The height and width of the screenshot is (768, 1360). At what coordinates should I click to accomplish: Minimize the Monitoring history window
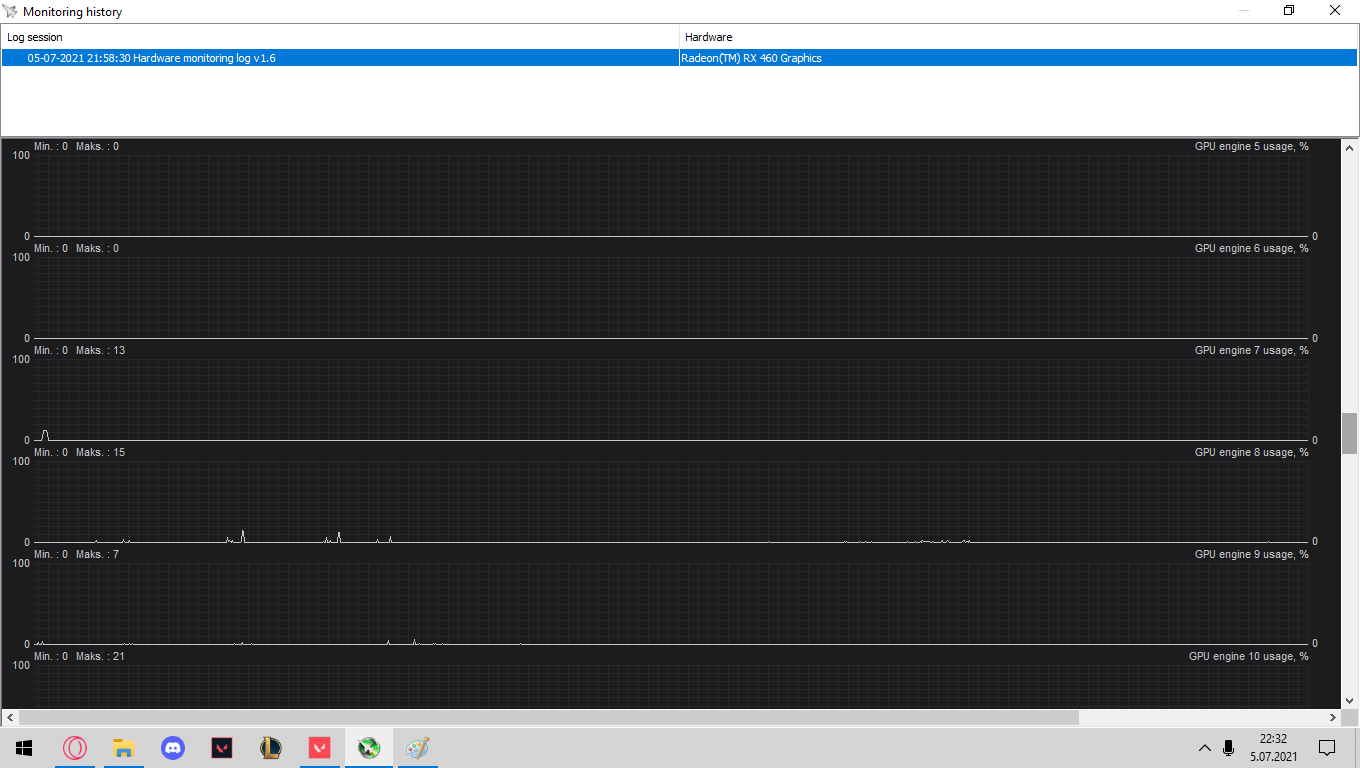click(1243, 11)
